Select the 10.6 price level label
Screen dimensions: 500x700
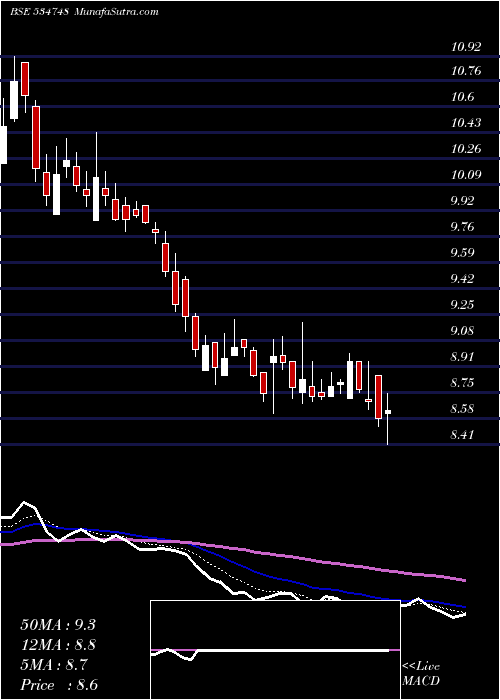pyautogui.click(x=462, y=97)
